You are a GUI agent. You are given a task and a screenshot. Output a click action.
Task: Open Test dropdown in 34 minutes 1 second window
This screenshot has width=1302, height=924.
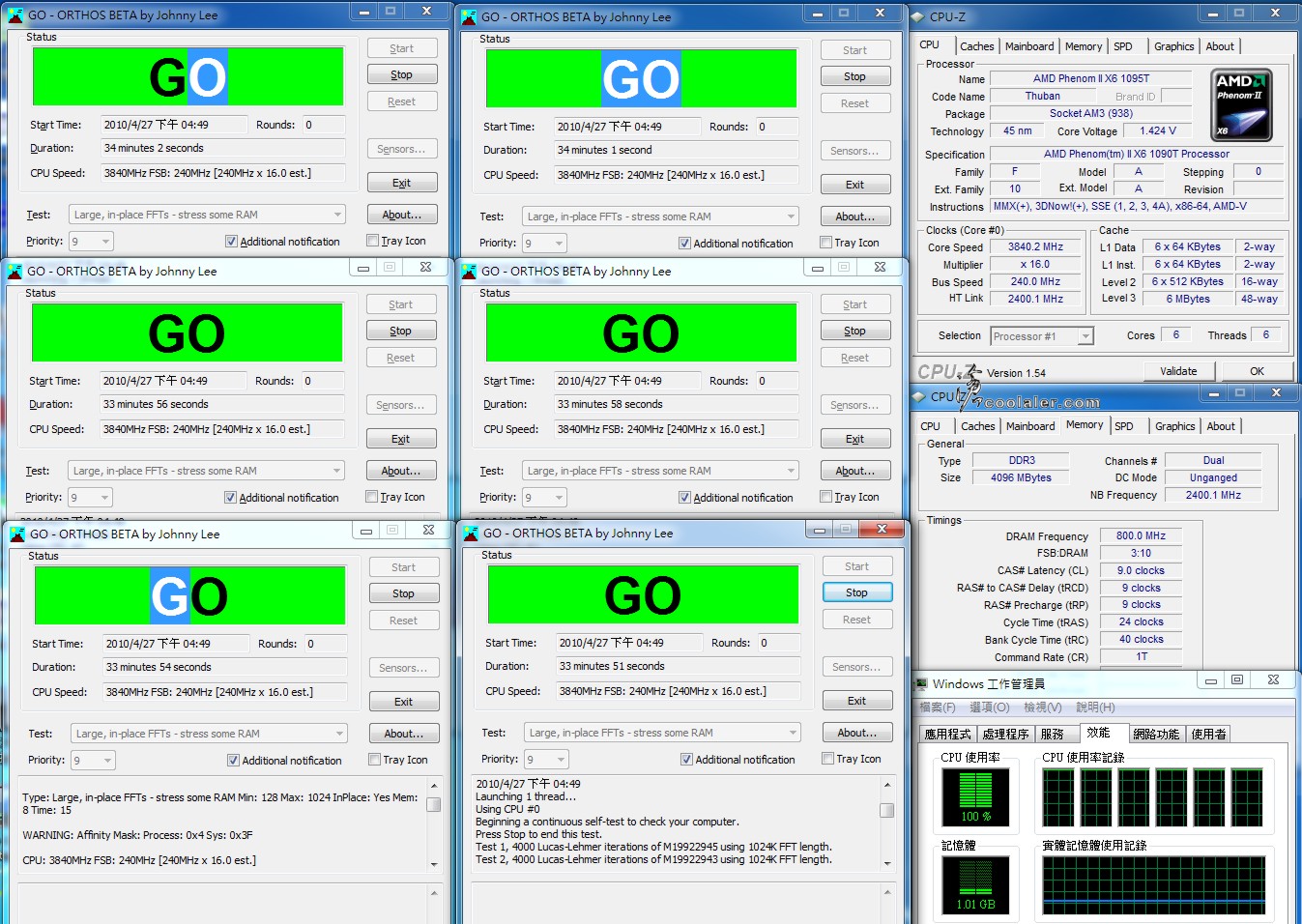(661, 217)
